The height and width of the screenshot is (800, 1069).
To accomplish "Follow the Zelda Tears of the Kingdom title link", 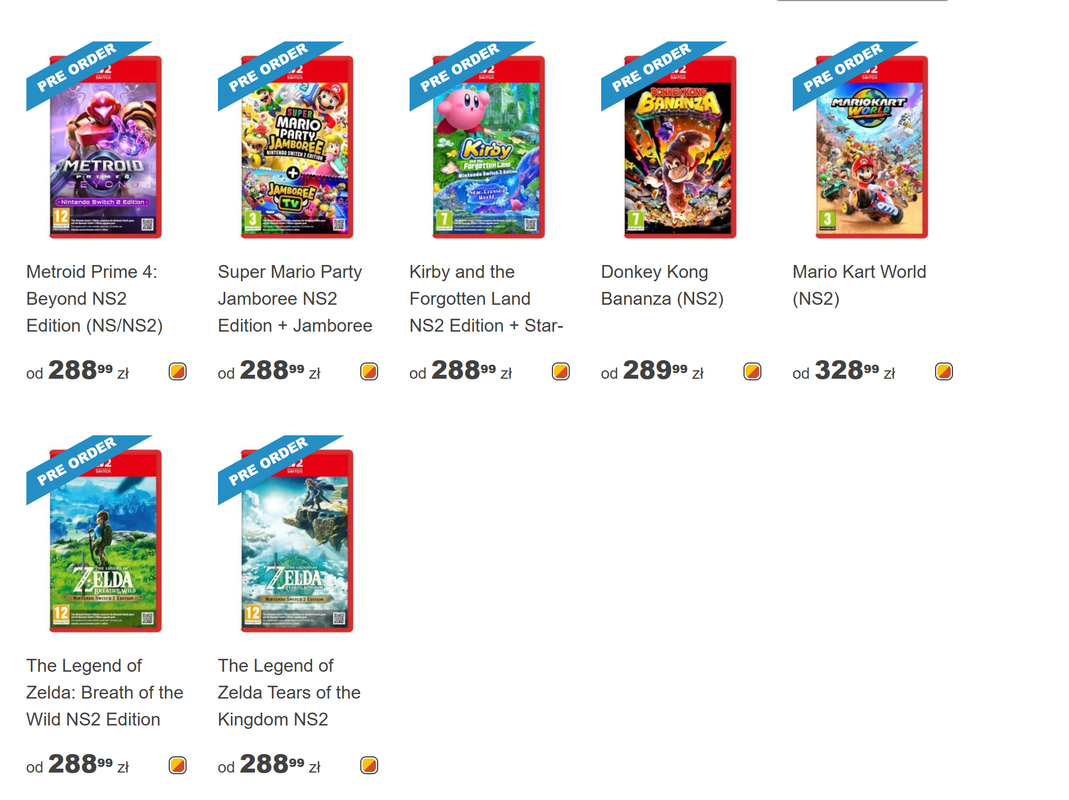I will 289,692.
